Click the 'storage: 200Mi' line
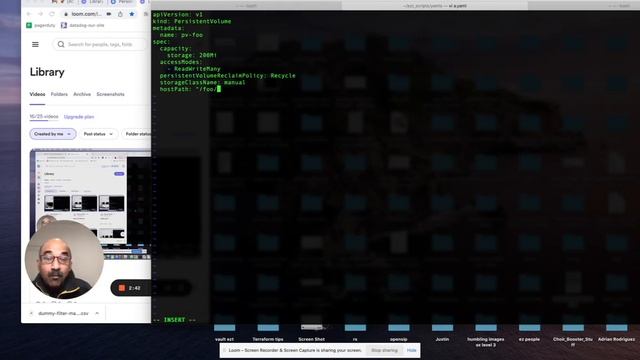The image size is (640, 360). [x=192, y=55]
